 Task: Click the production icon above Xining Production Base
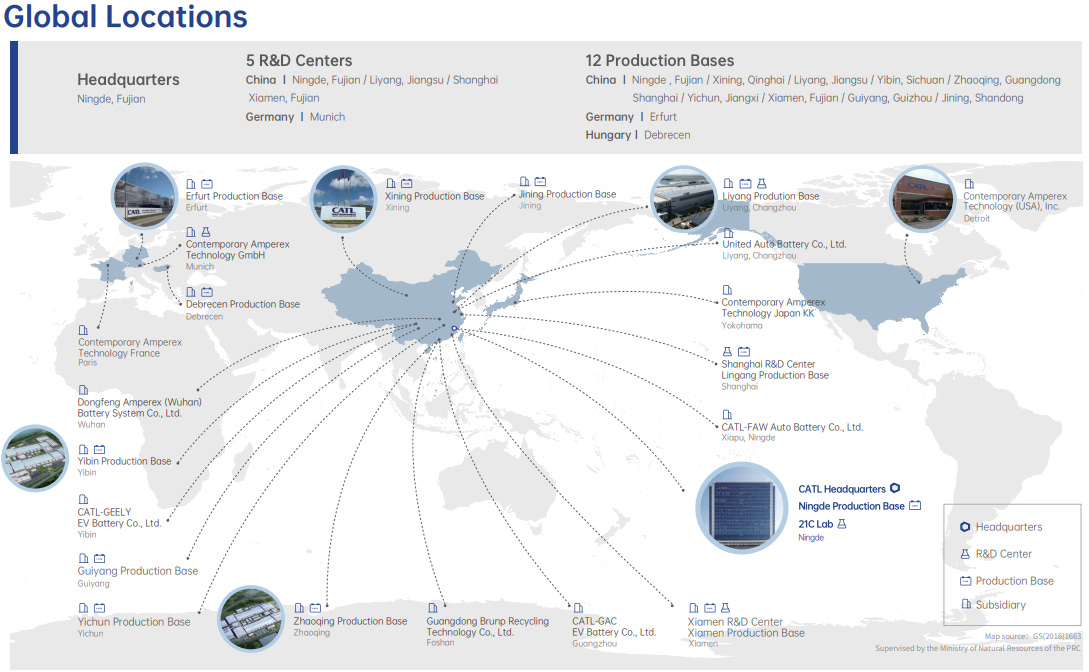coord(406,183)
